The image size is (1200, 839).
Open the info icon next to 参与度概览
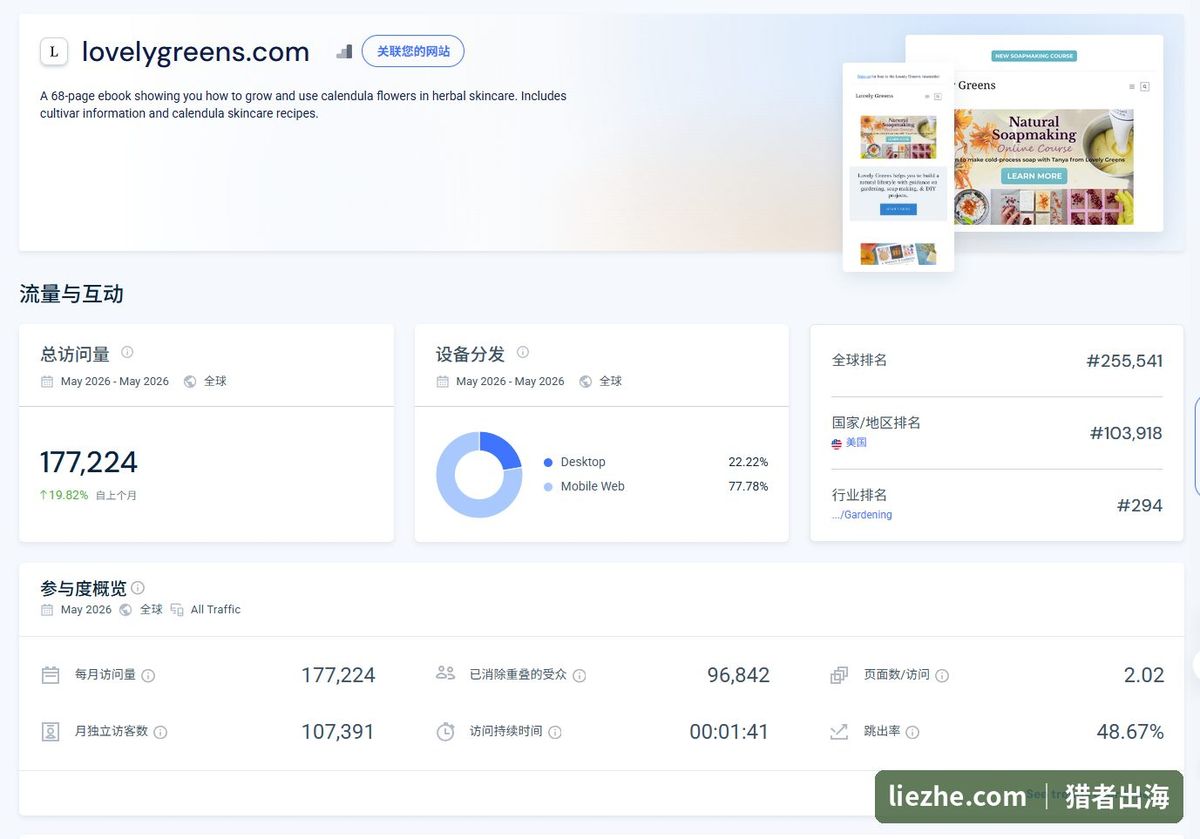coord(138,588)
